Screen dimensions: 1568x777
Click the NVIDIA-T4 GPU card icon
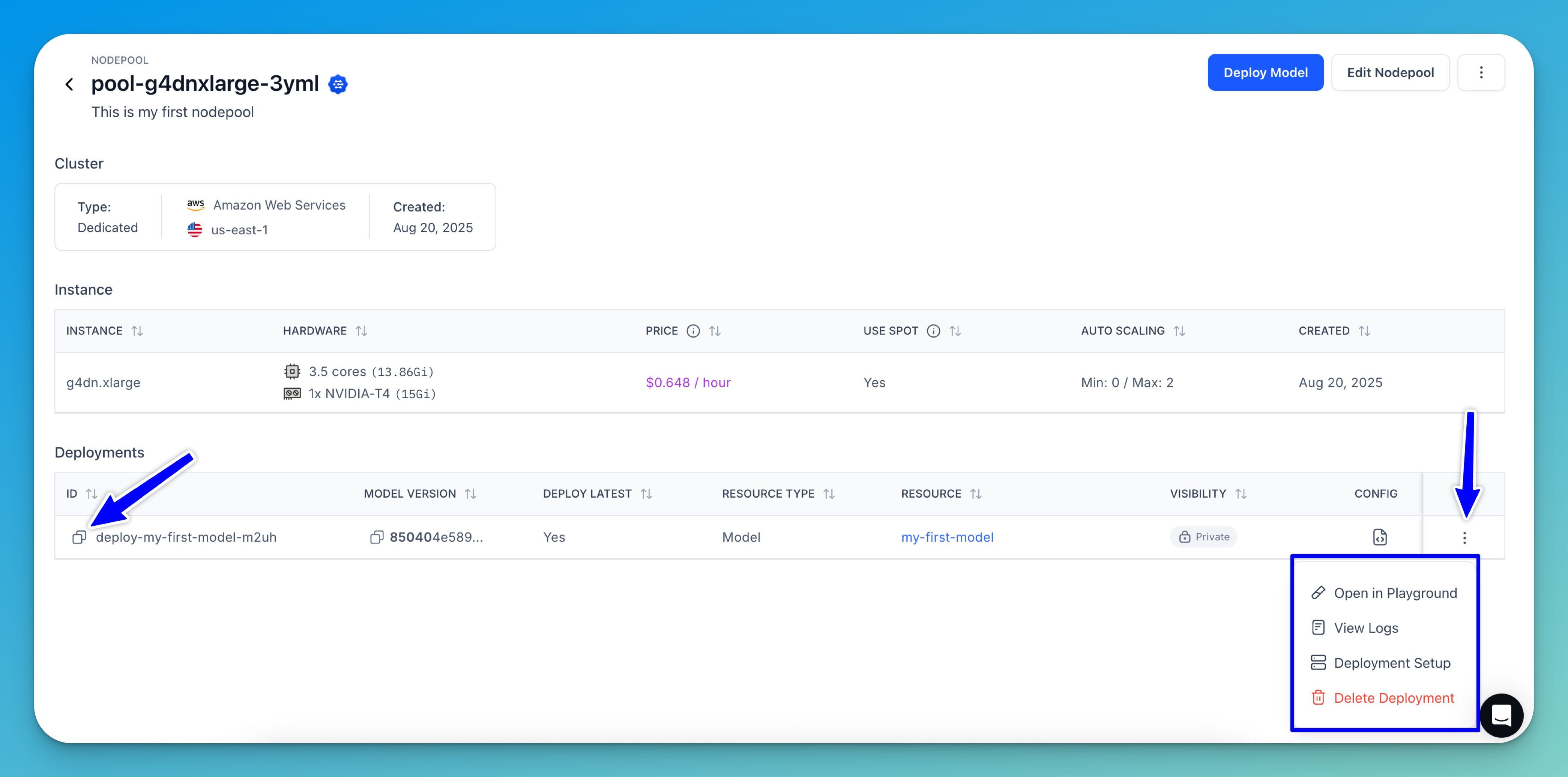pos(292,394)
